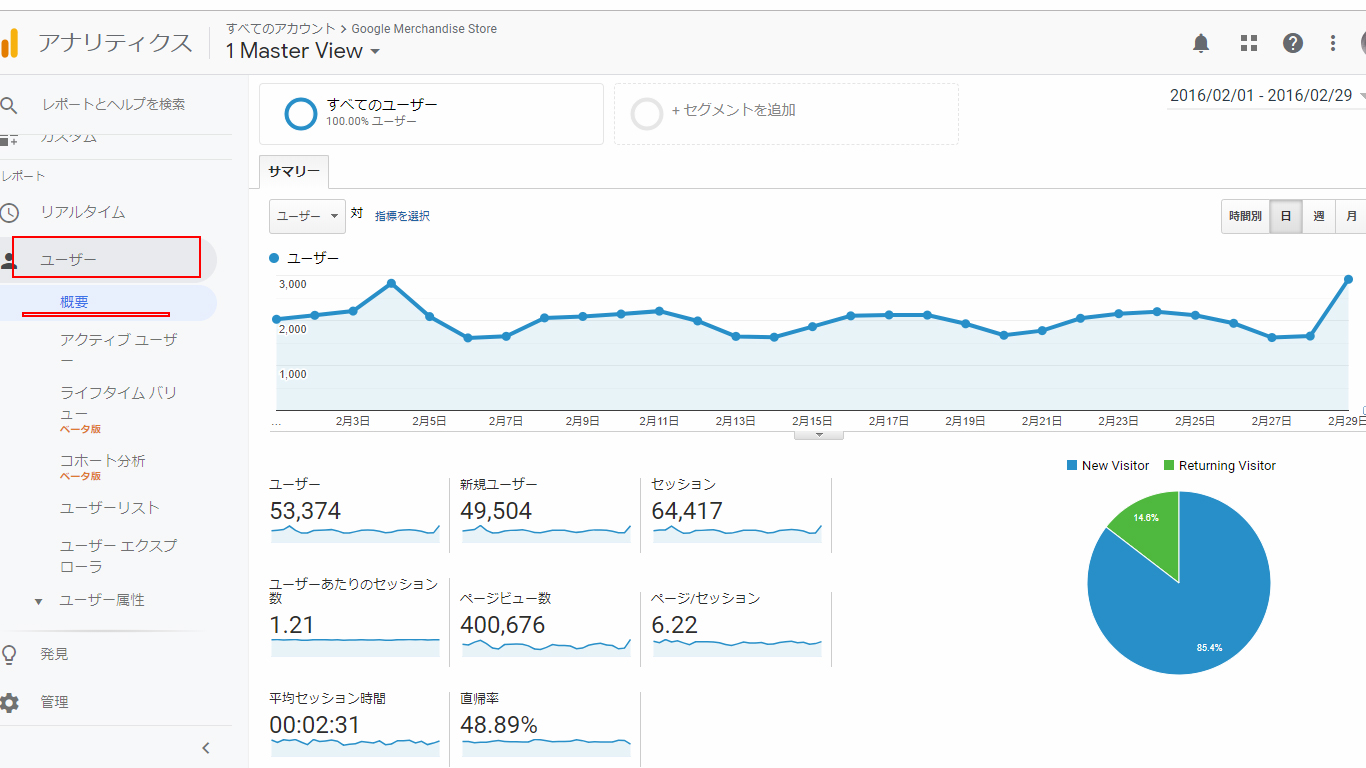Image resolution: width=1366 pixels, height=768 pixels.
Task: Open the アクティブ ユーザー report
Action: [x=118, y=350]
